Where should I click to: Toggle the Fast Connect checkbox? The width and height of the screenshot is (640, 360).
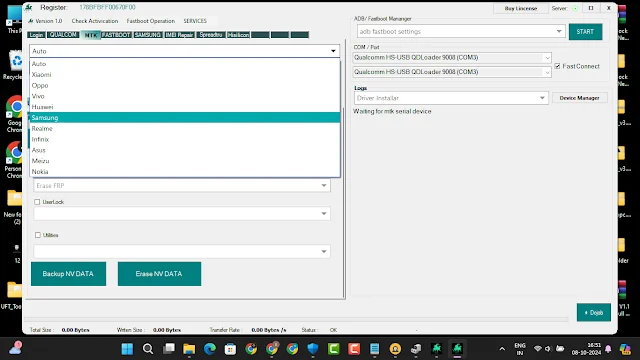tap(557, 66)
